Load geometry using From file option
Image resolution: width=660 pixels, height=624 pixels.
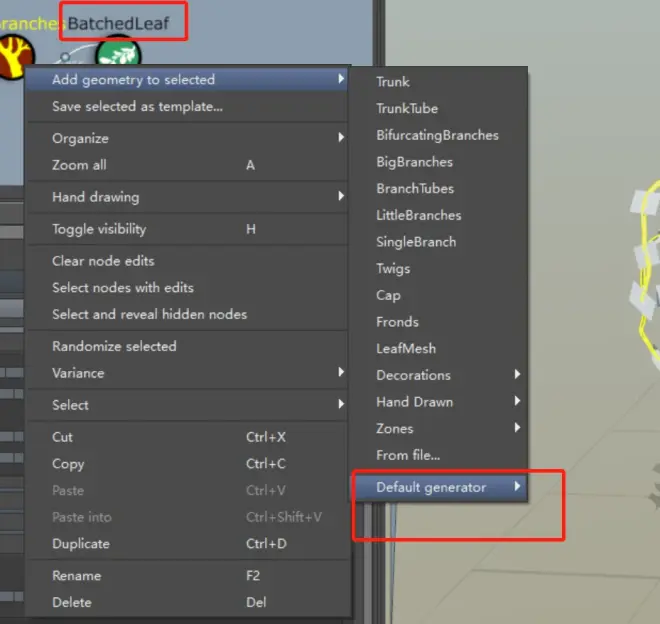pyautogui.click(x=408, y=455)
